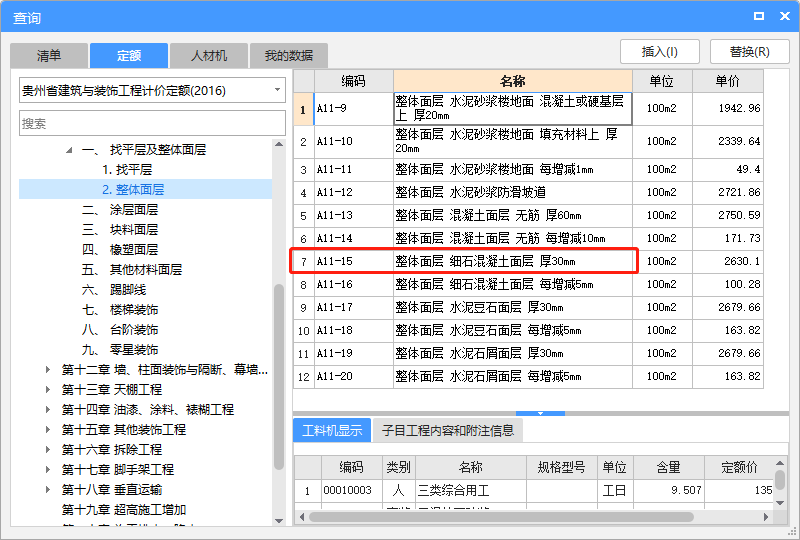Click the 含量 column header
The width and height of the screenshot is (800, 540).
[668, 468]
